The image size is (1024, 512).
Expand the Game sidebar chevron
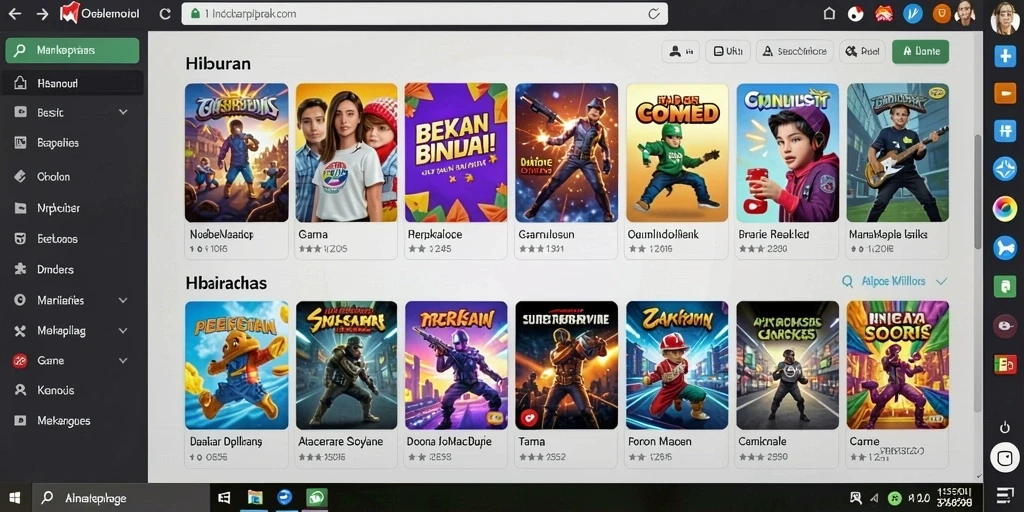pyautogui.click(x=123, y=360)
